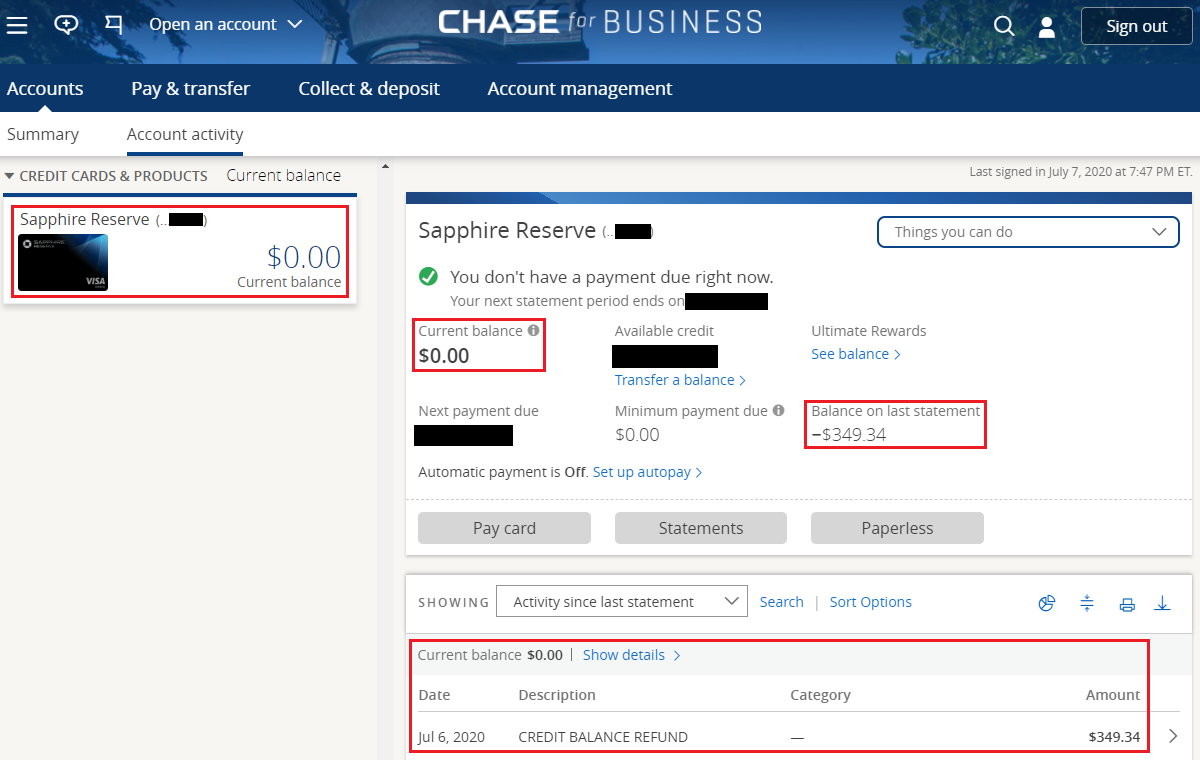The width and height of the screenshot is (1200, 760).
Task: Expand the CREDIT BALANCE REFUND transaction row chevron
Action: tap(1172, 735)
